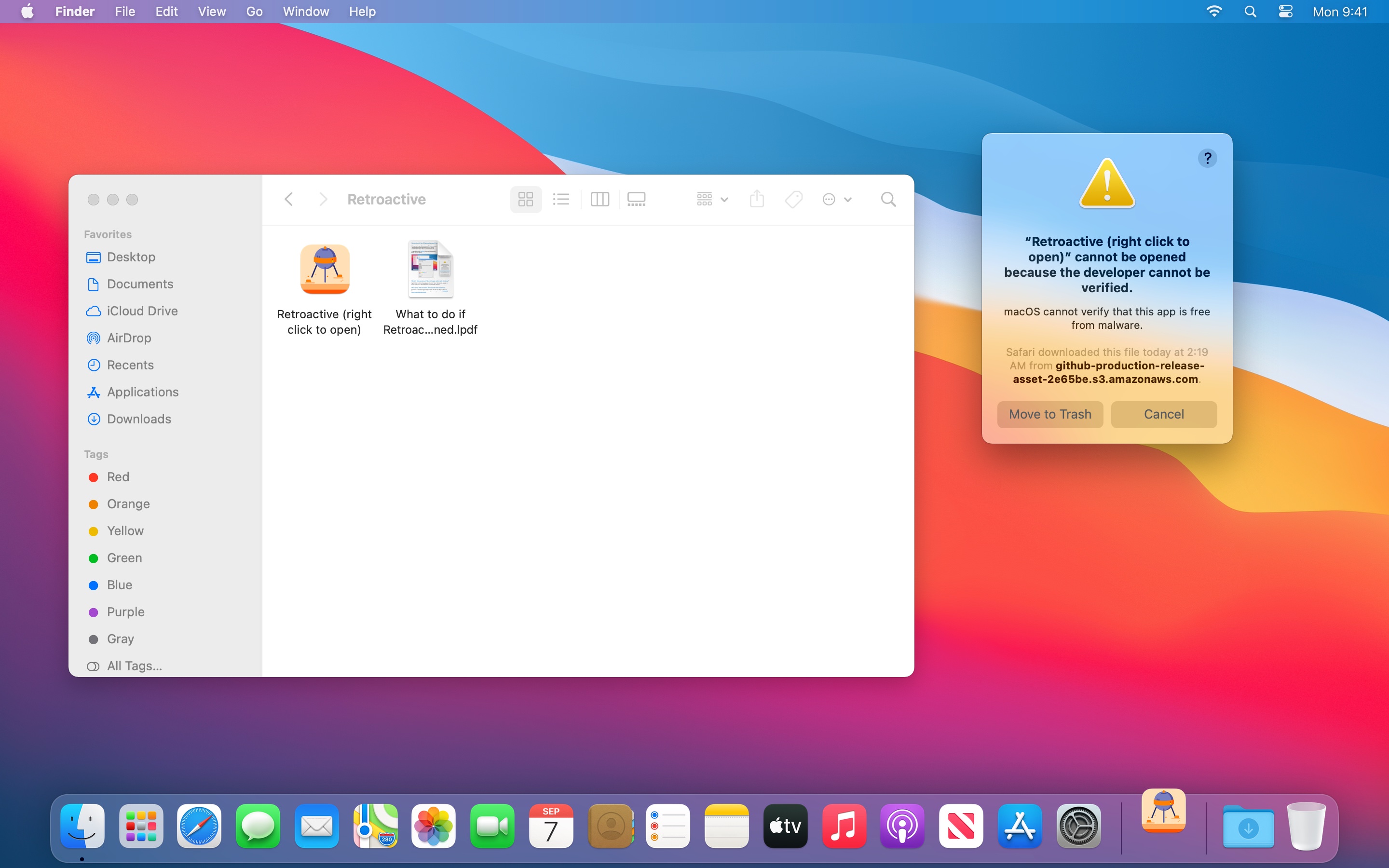Select the Purple tag in sidebar
The image size is (1389, 868).
(125, 611)
